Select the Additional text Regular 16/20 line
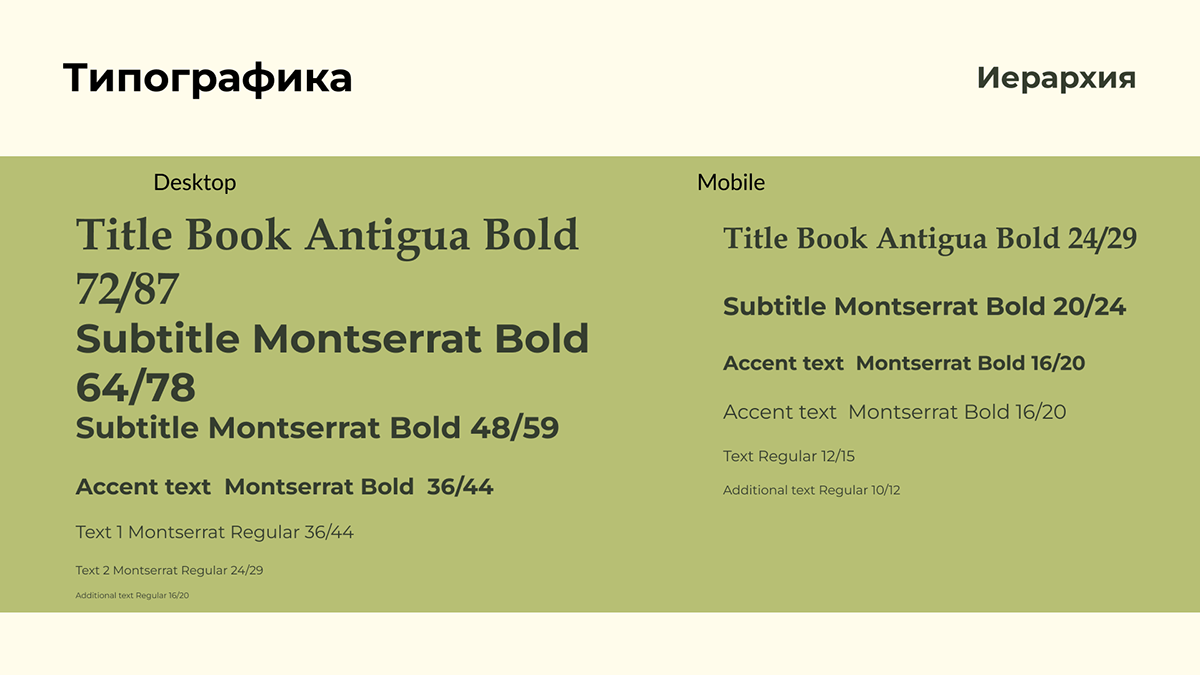The height and width of the screenshot is (675, 1200). coord(132,595)
